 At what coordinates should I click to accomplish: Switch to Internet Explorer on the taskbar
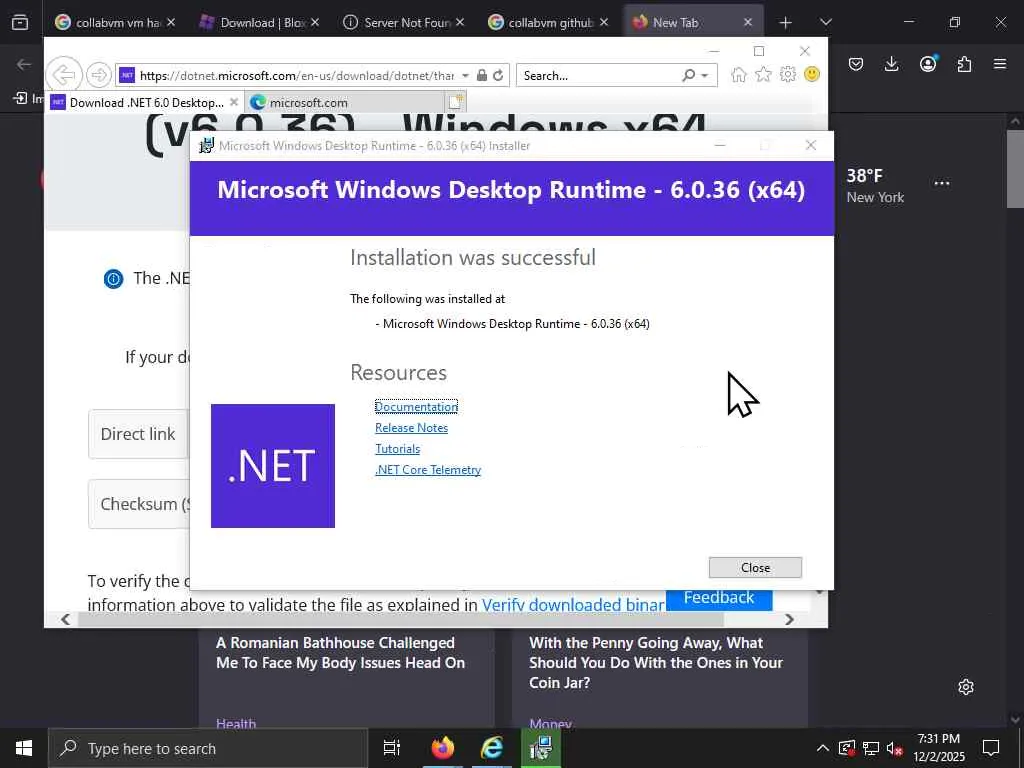pos(492,748)
